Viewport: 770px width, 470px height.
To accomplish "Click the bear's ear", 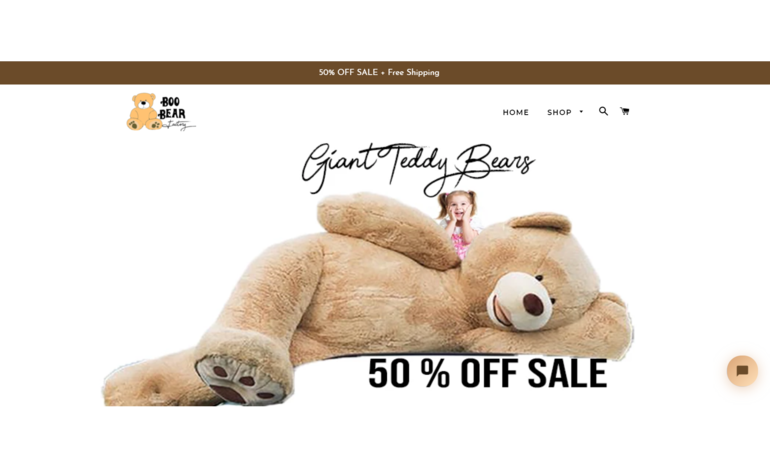I will 540,222.
